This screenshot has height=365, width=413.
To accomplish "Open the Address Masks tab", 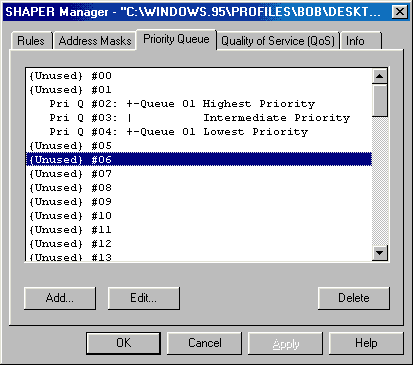I will pos(95,41).
